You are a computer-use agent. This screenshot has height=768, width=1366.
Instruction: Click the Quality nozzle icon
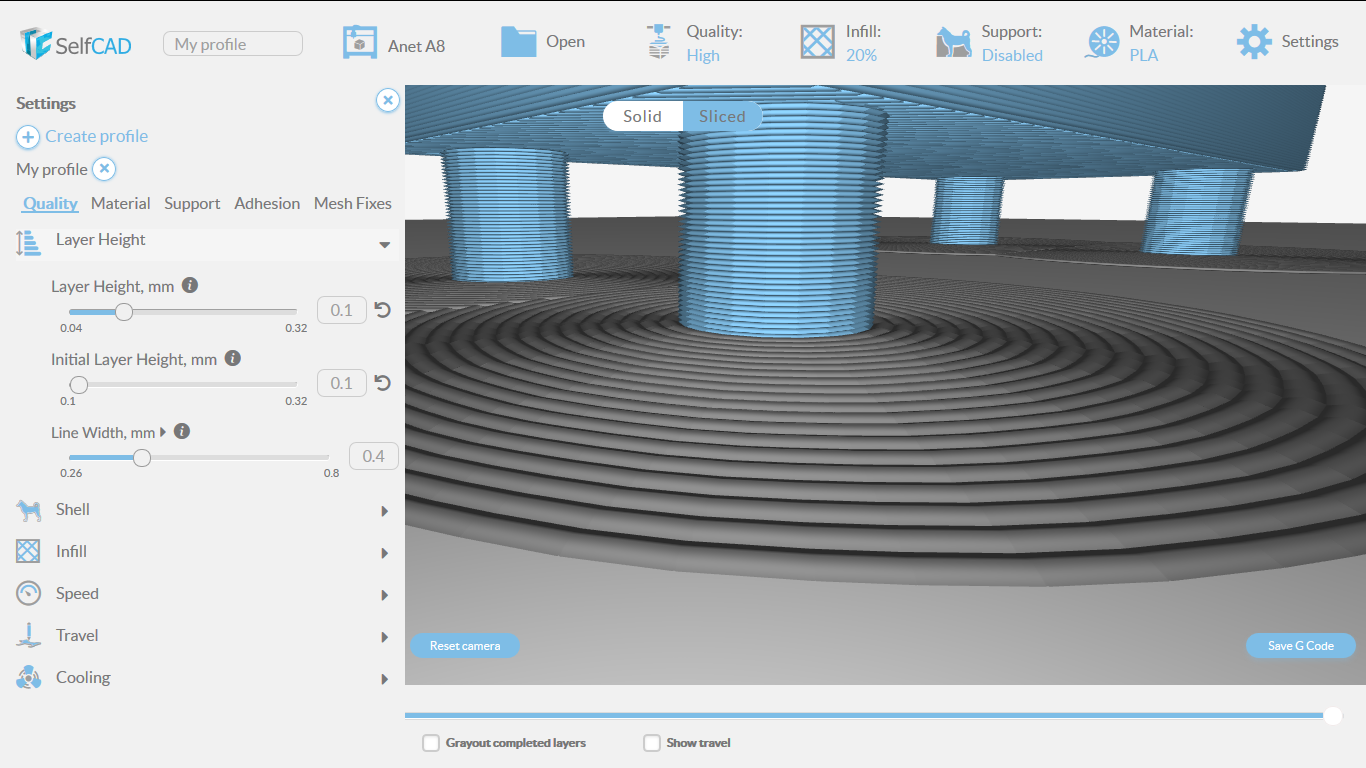pos(658,42)
